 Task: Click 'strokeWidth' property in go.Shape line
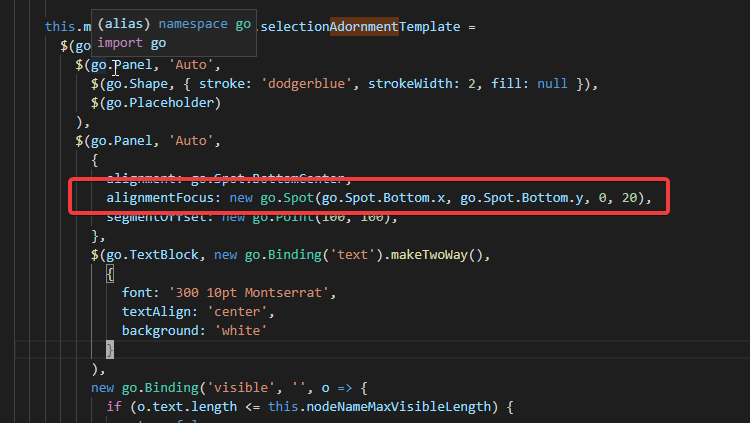(x=410, y=84)
